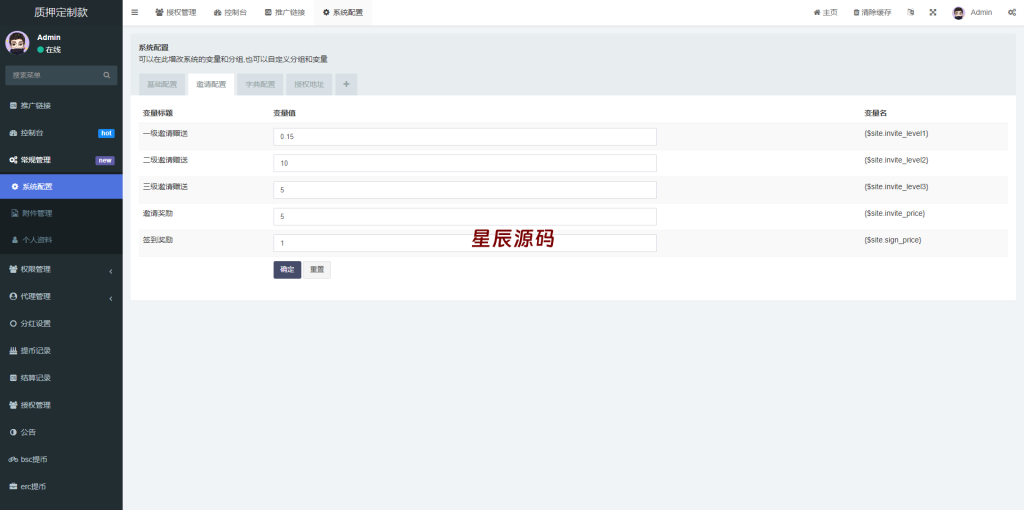Open 公告 in the sidebar
The width and height of the screenshot is (1024, 510).
coord(61,432)
